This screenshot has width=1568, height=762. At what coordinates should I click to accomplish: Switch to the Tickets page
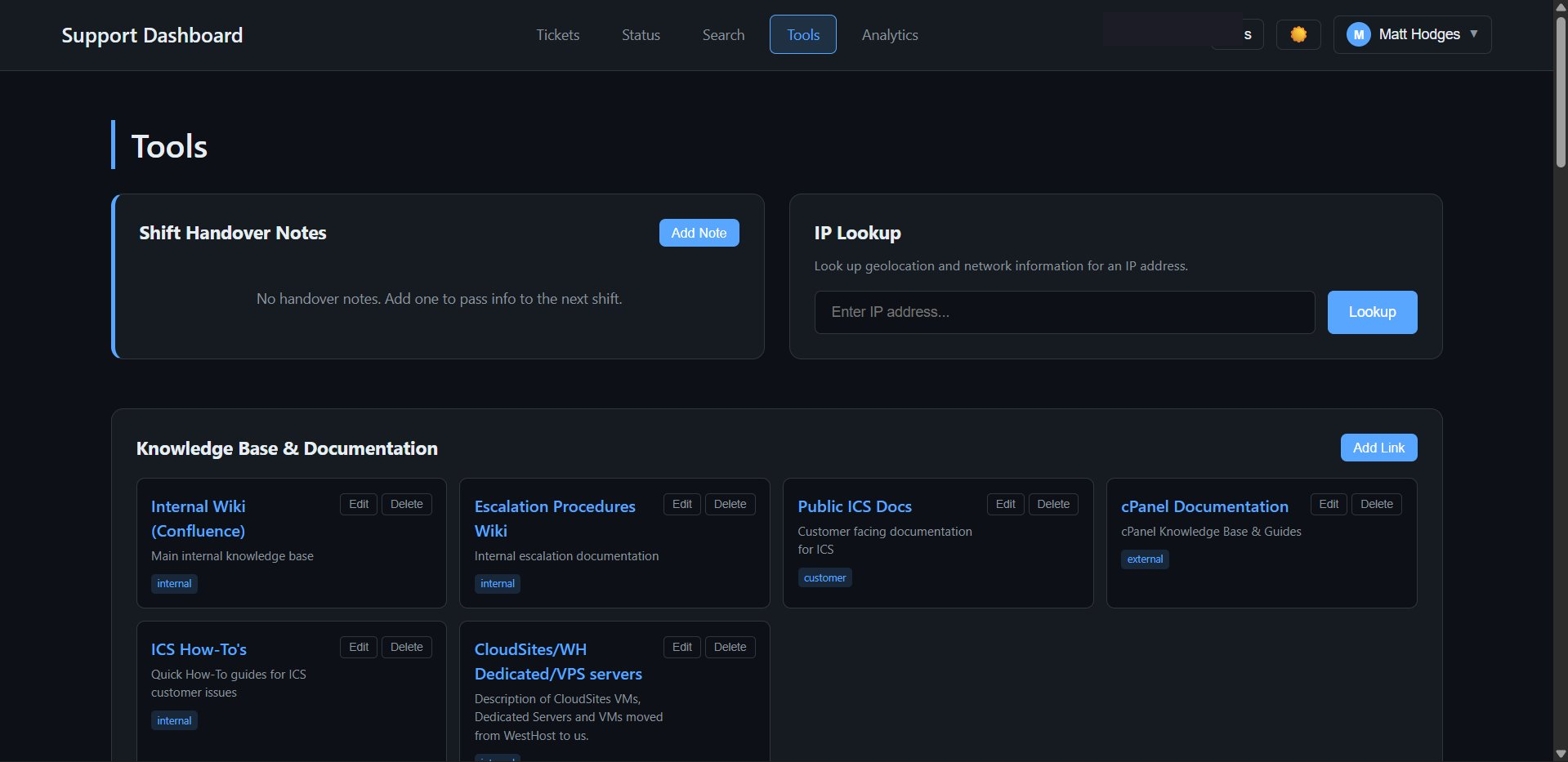pyautogui.click(x=557, y=34)
